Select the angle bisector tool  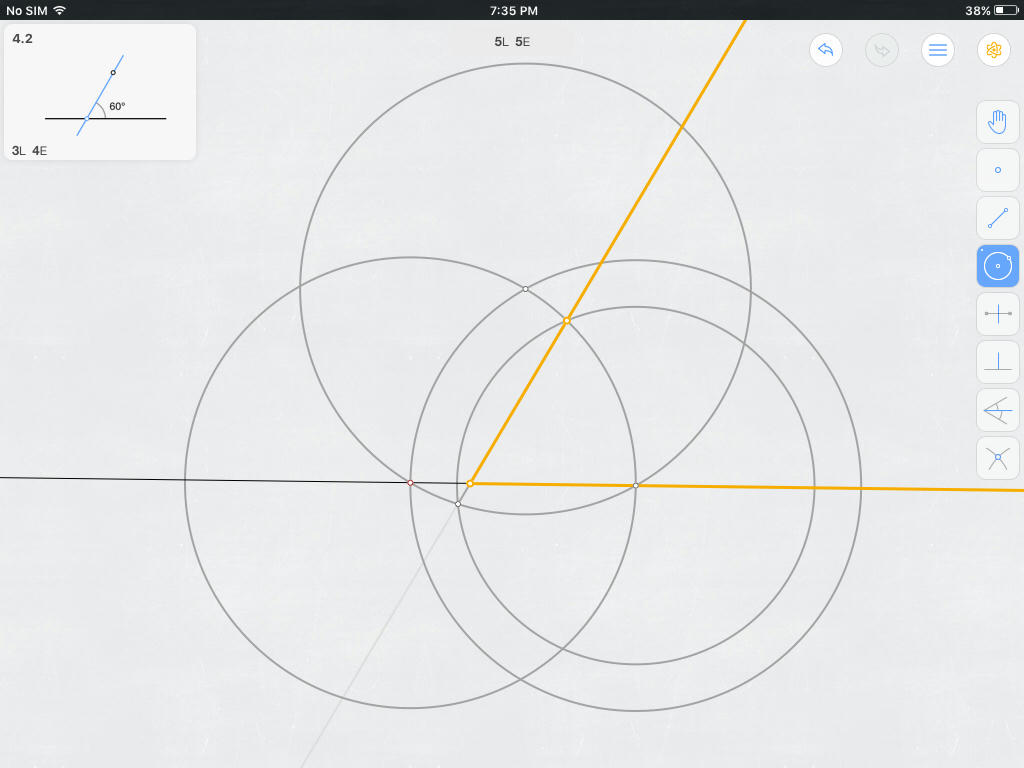[997, 409]
